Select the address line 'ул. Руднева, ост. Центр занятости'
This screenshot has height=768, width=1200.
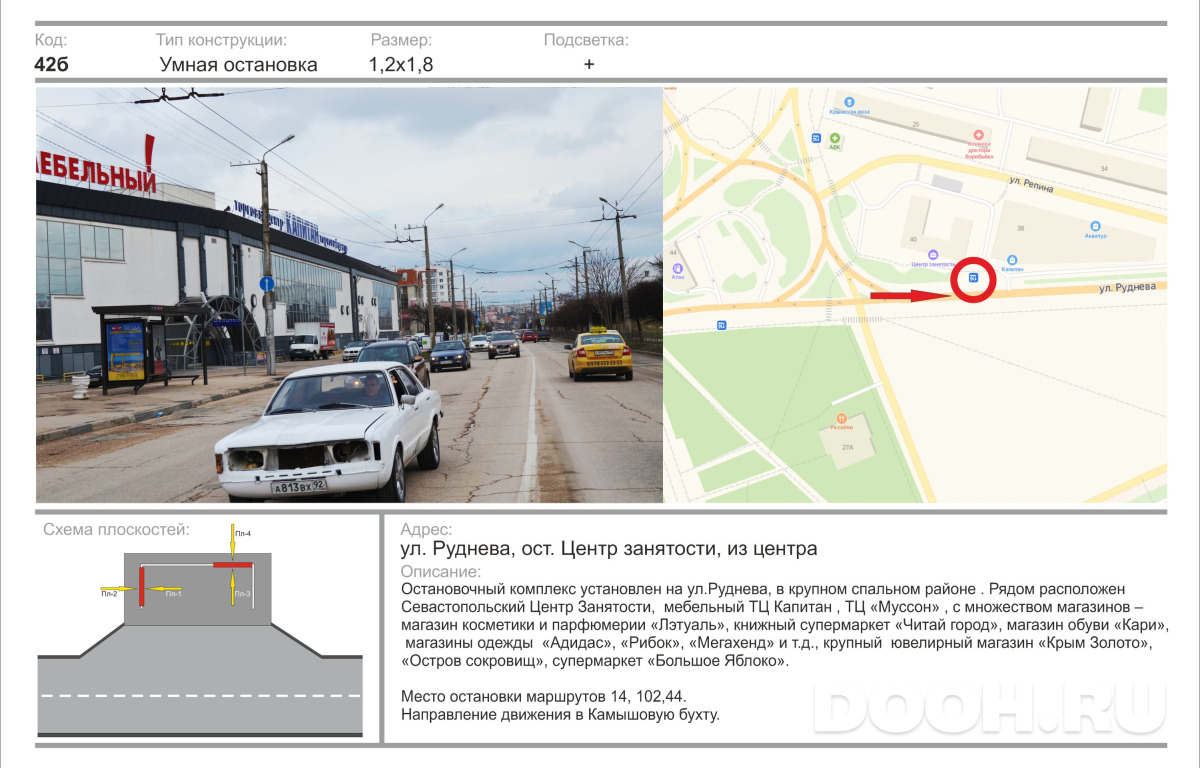tap(609, 549)
